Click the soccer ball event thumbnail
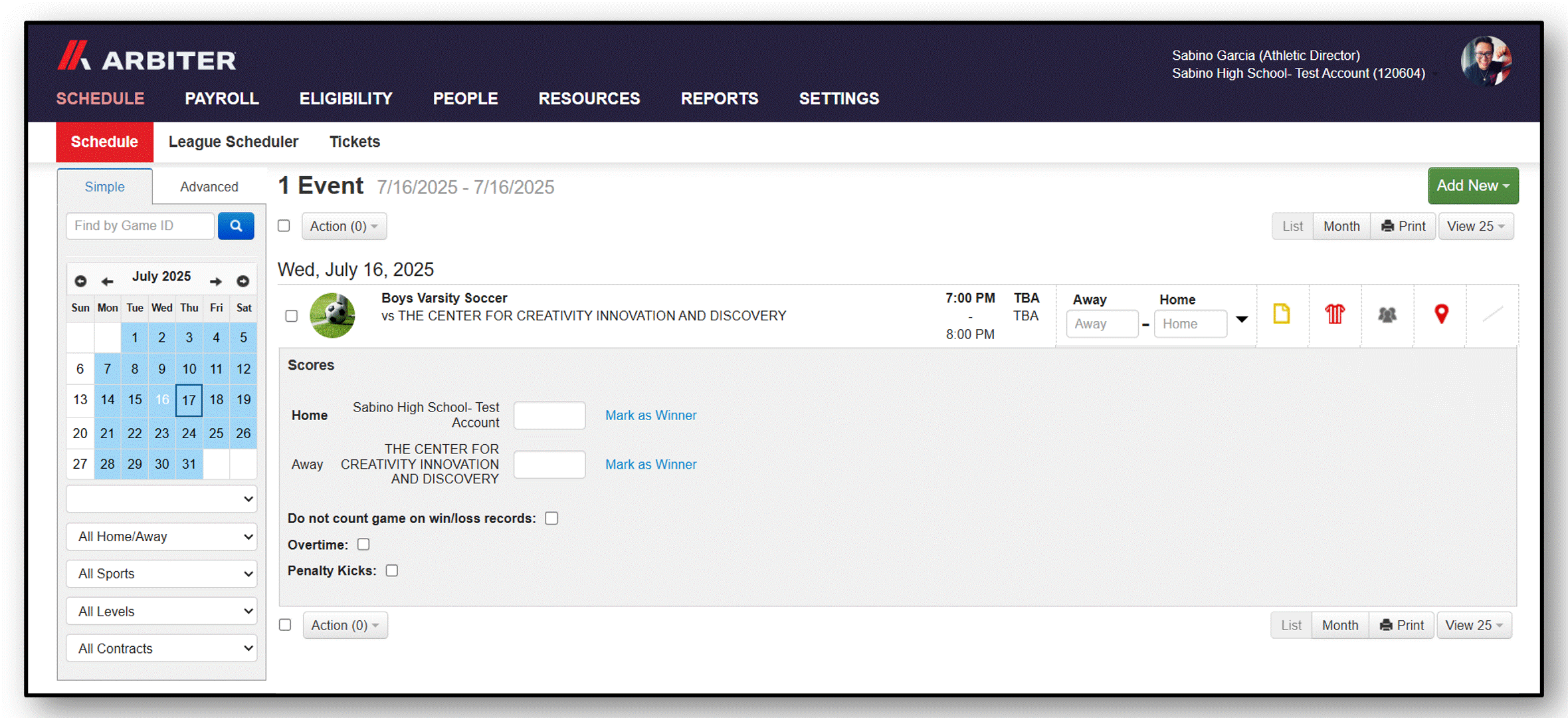The image size is (1568, 718). [x=332, y=315]
